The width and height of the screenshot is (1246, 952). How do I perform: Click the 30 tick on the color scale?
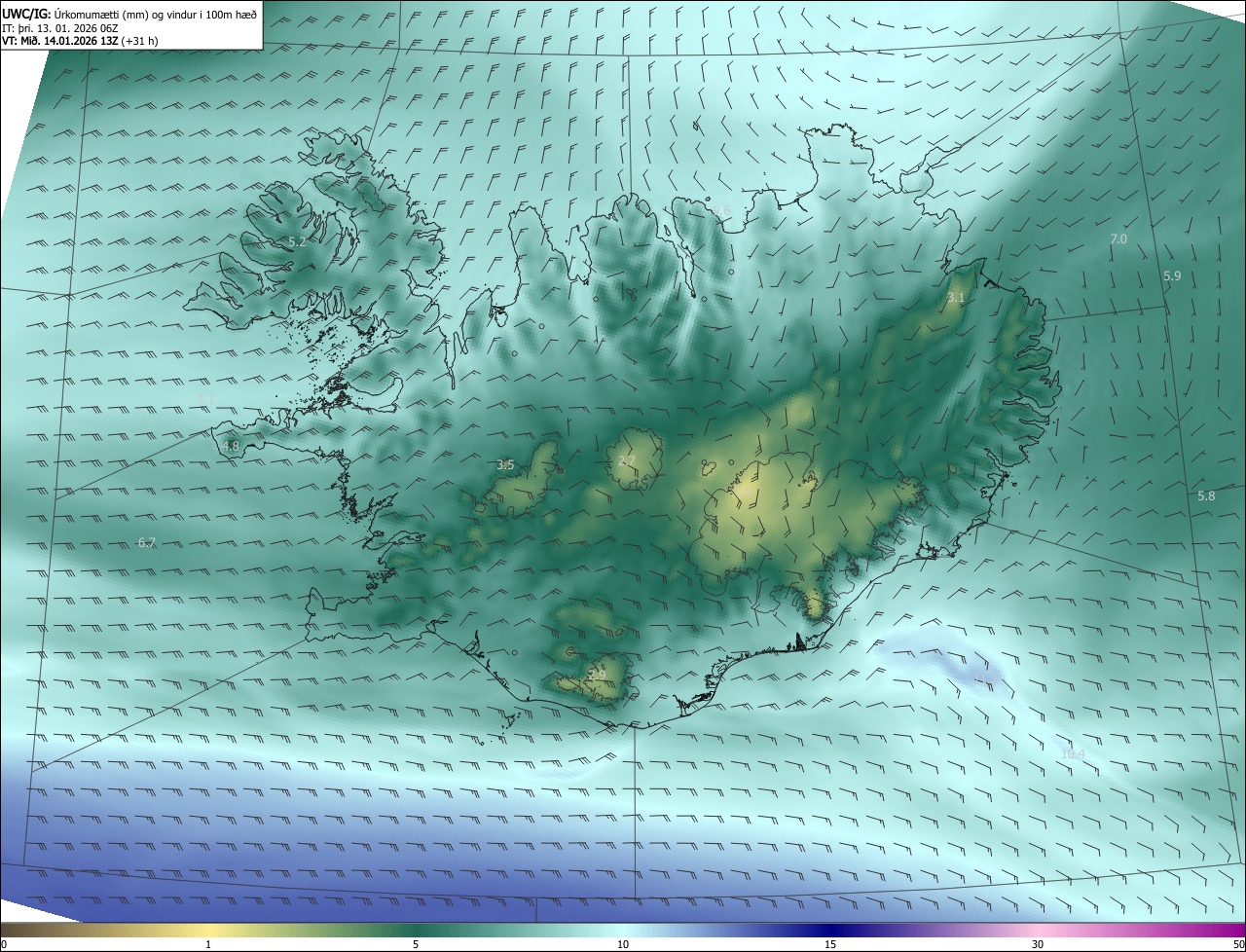(x=1038, y=944)
